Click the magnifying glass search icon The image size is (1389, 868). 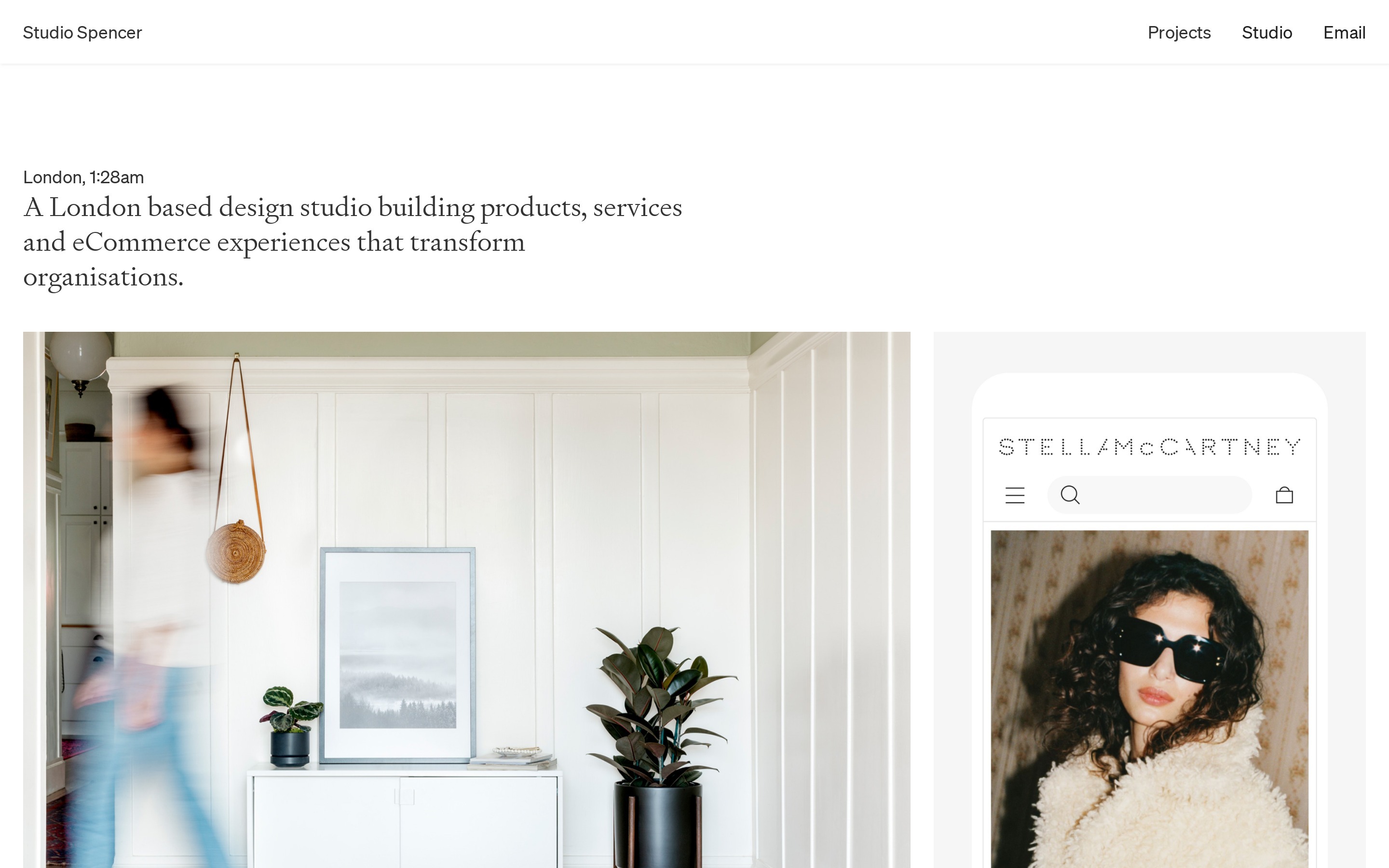[x=1070, y=495]
